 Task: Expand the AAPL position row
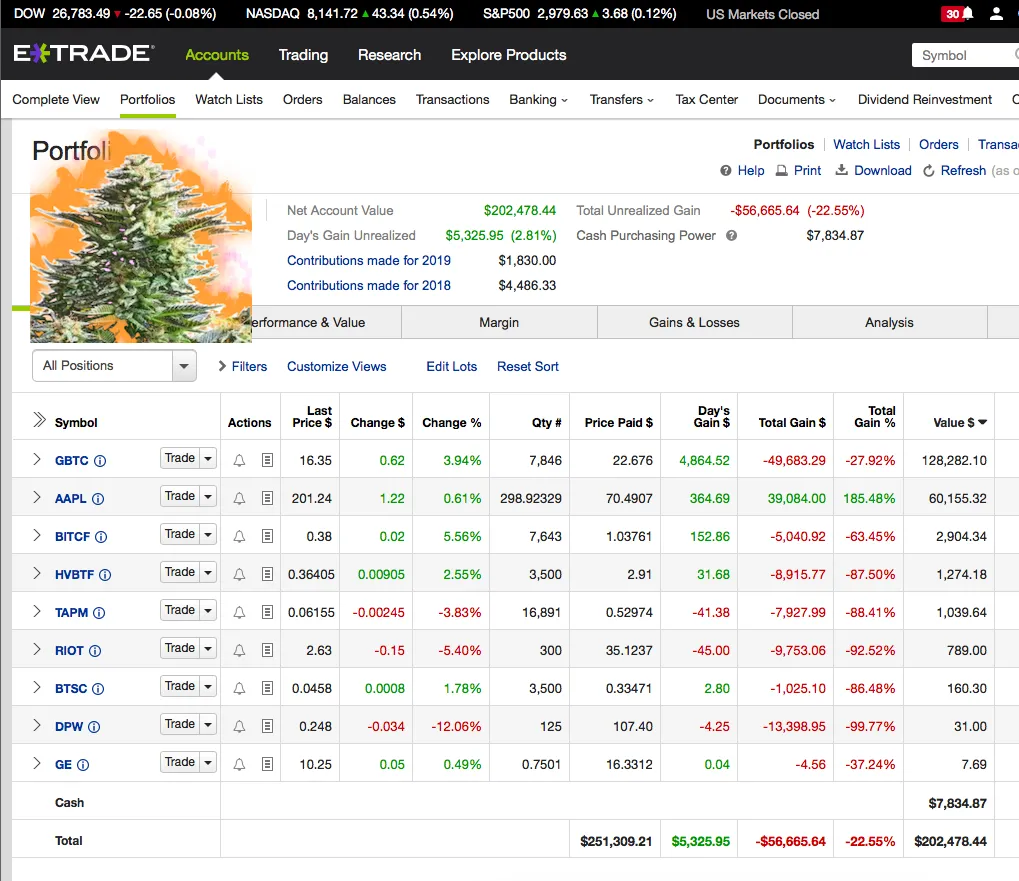click(x=37, y=498)
